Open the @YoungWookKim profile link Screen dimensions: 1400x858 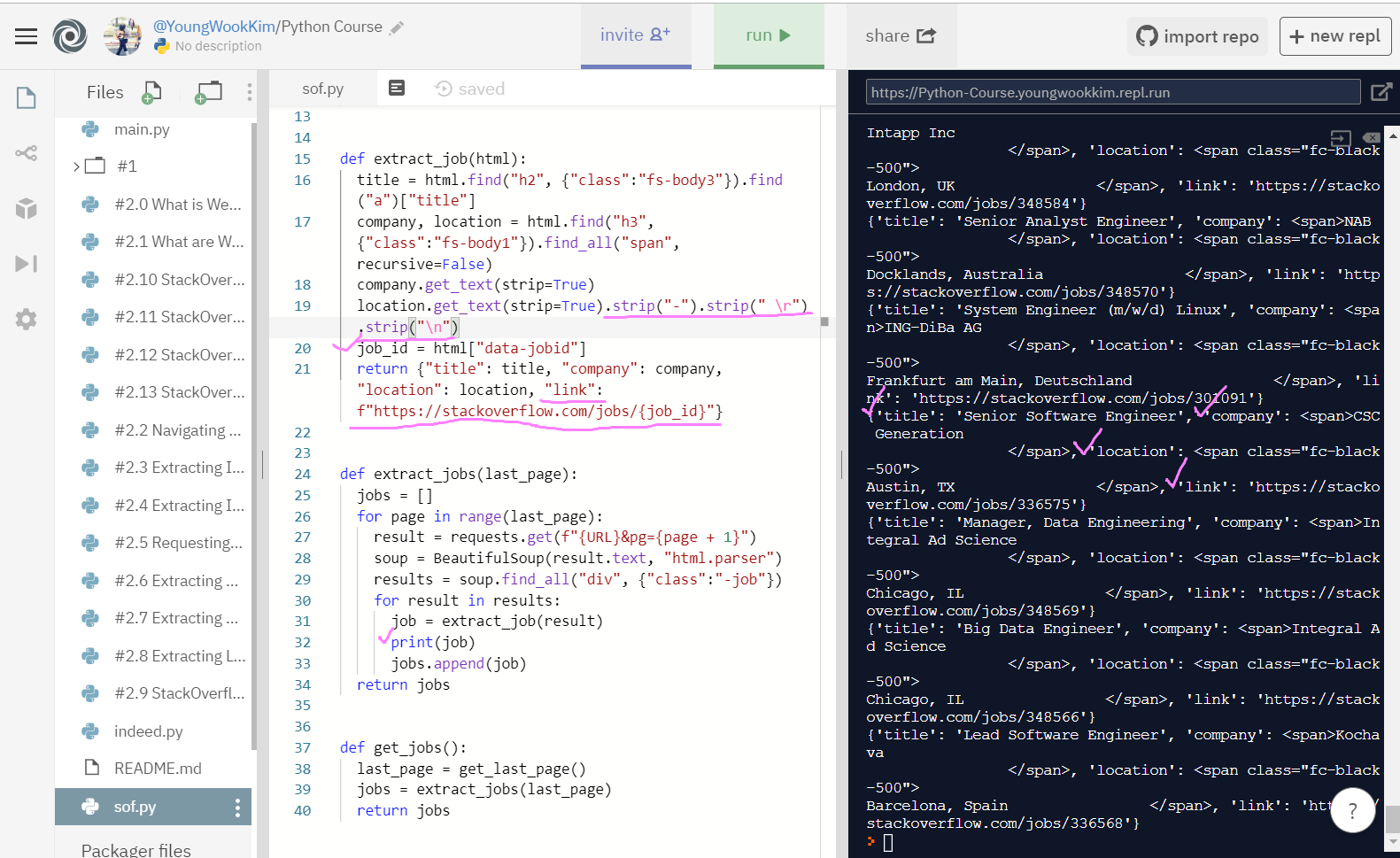214,27
